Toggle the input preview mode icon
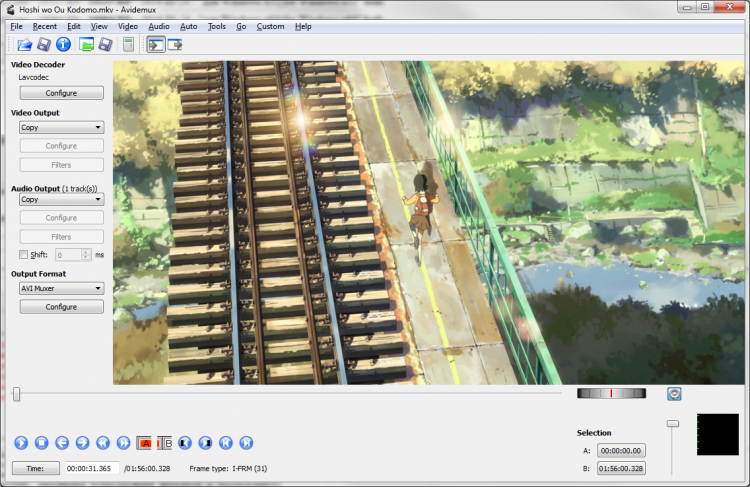Screen dimensions: 750x487 tap(156, 45)
